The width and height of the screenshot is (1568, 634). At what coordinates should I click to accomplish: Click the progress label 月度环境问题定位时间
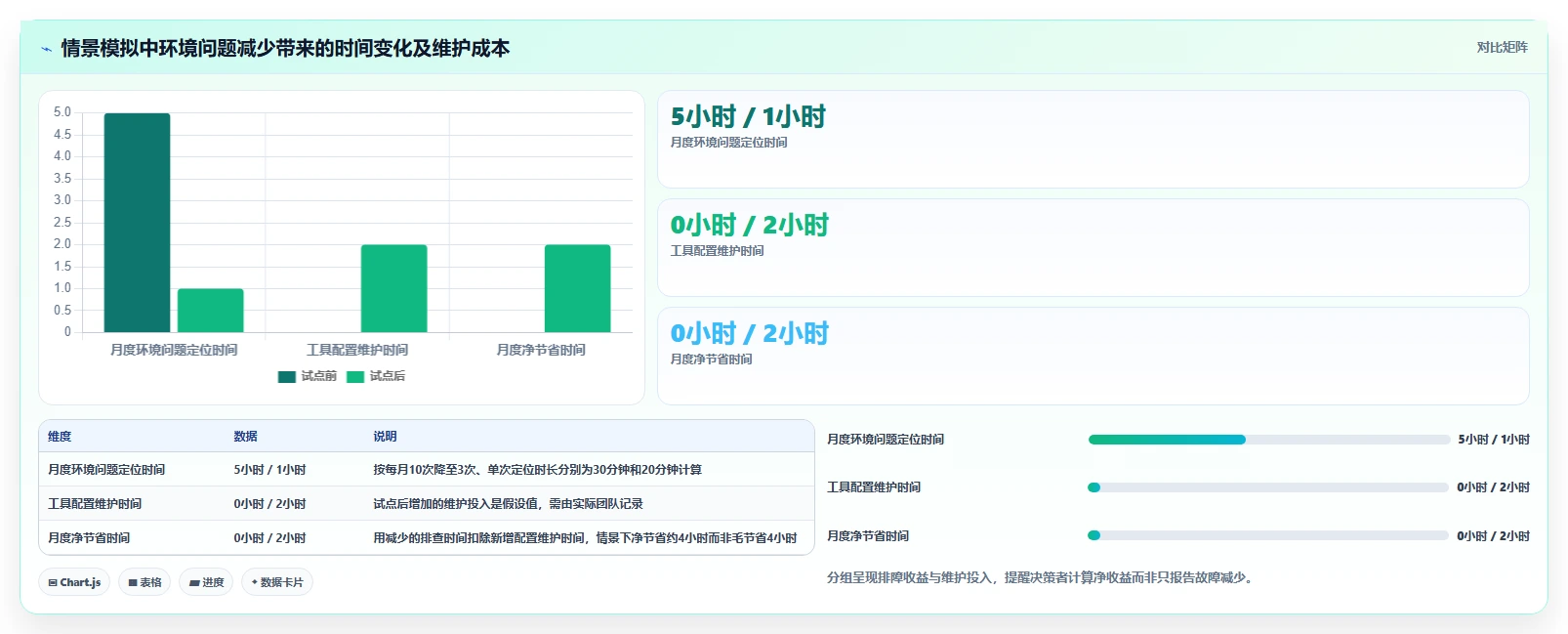(x=886, y=440)
